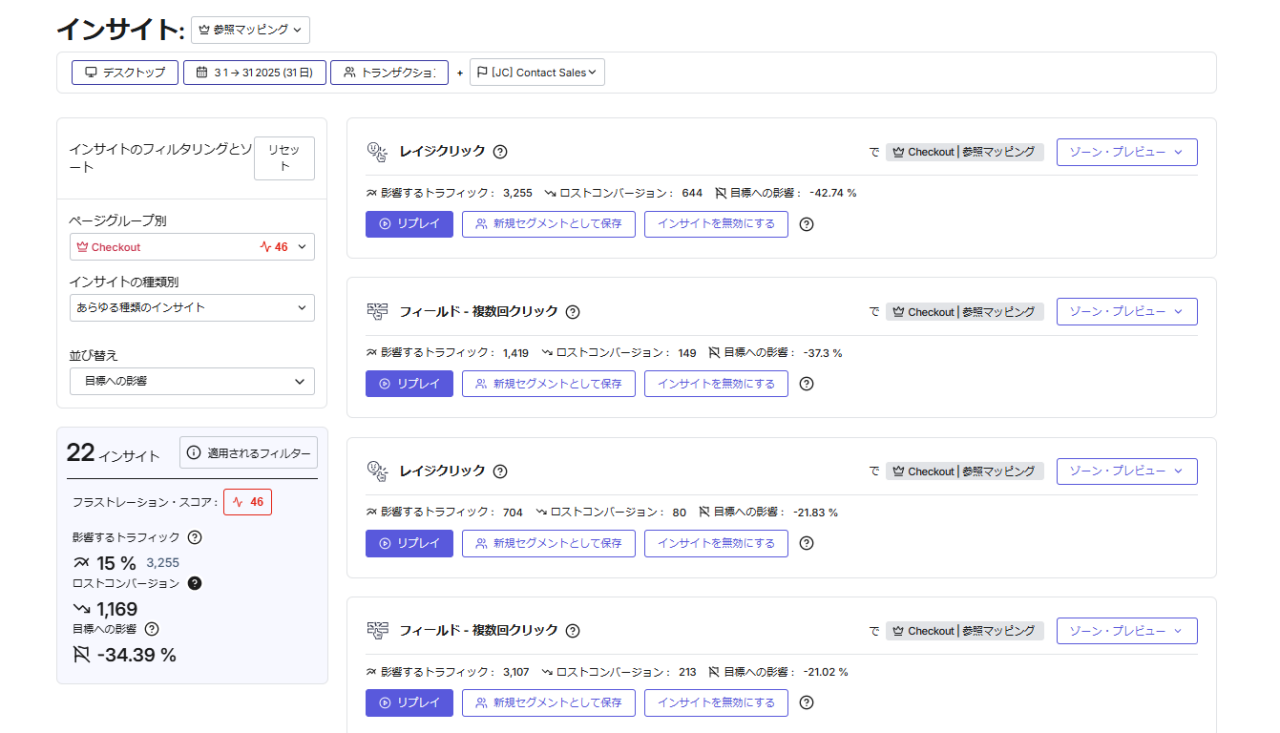
Task: Click black help icon beside ロストコンバージョン summary
Action: (x=195, y=583)
